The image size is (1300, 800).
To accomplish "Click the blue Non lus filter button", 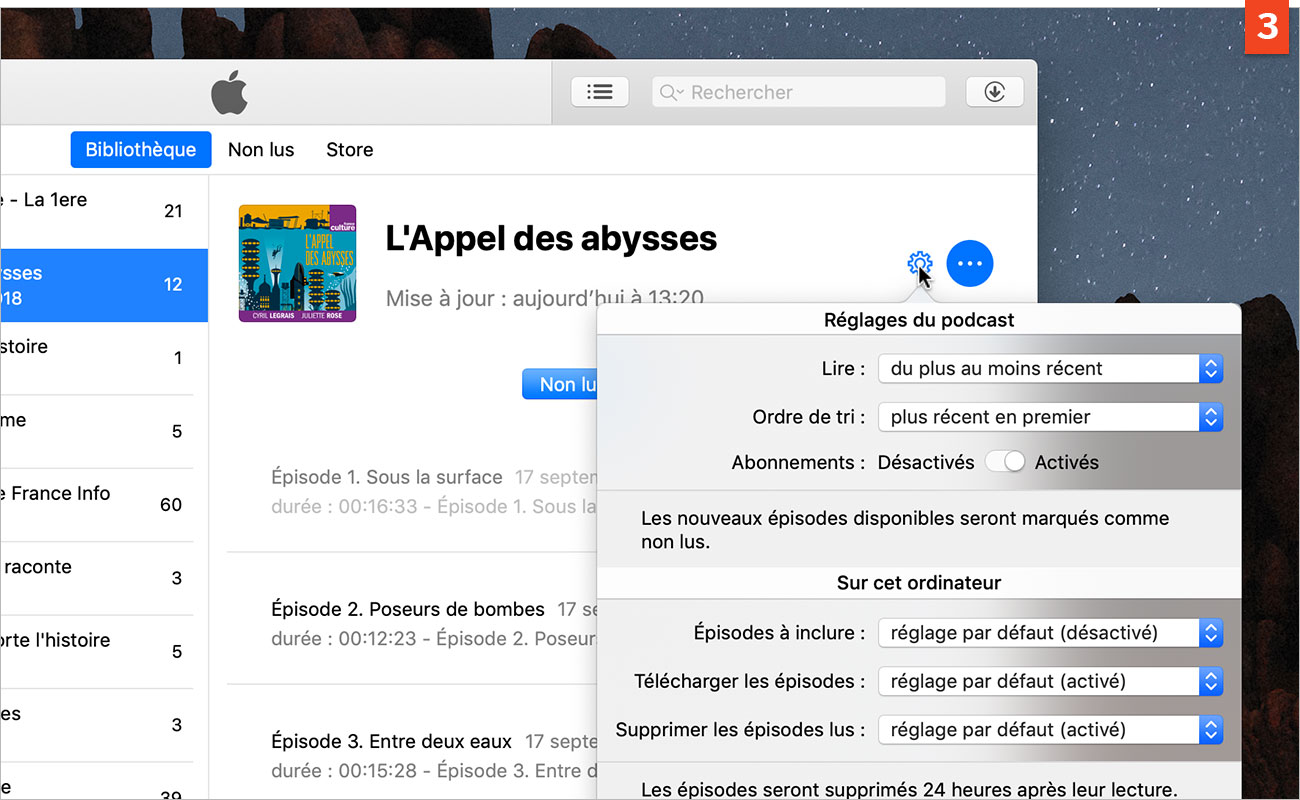I will 560,384.
